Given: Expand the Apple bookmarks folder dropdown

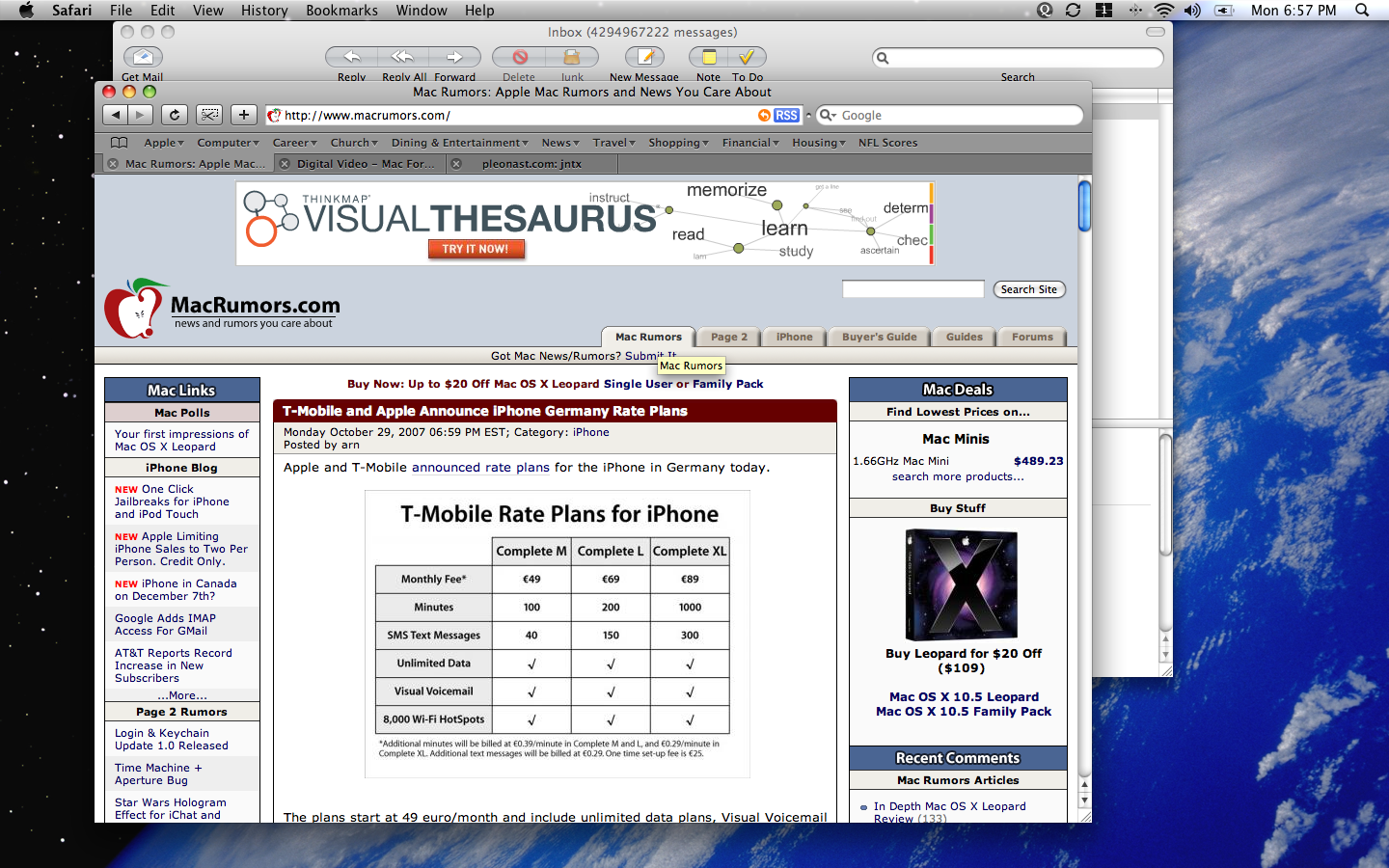Looking at the screenshot, I should pos(164,143).
